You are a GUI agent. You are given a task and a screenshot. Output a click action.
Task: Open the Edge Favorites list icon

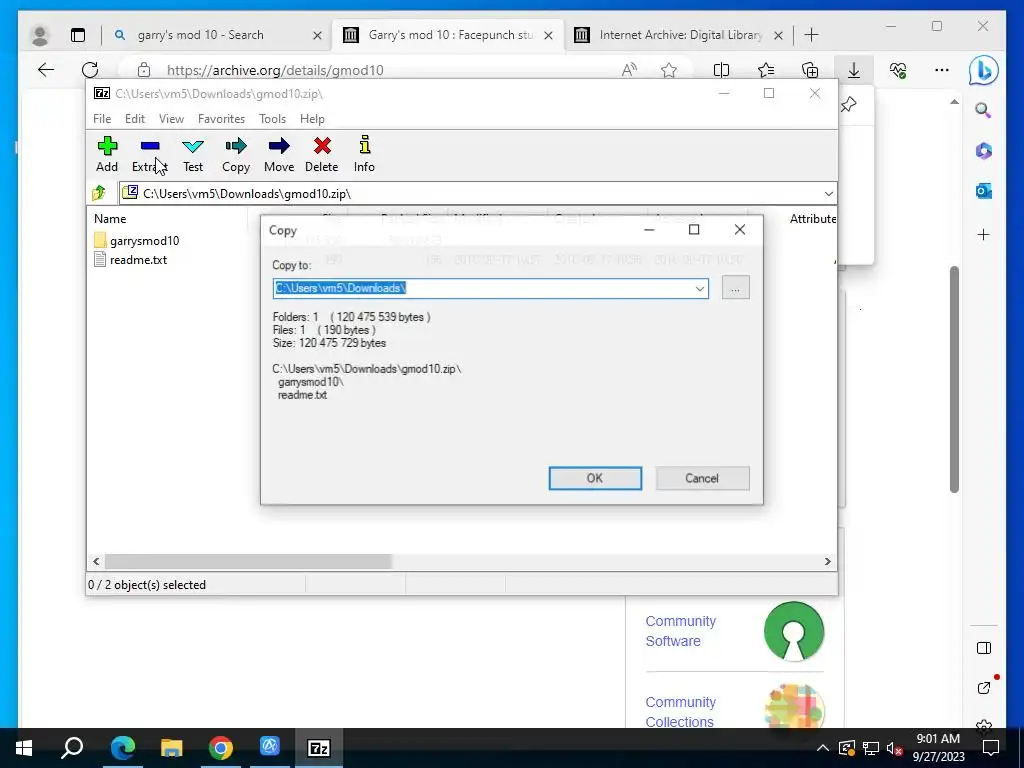point(765,70)
